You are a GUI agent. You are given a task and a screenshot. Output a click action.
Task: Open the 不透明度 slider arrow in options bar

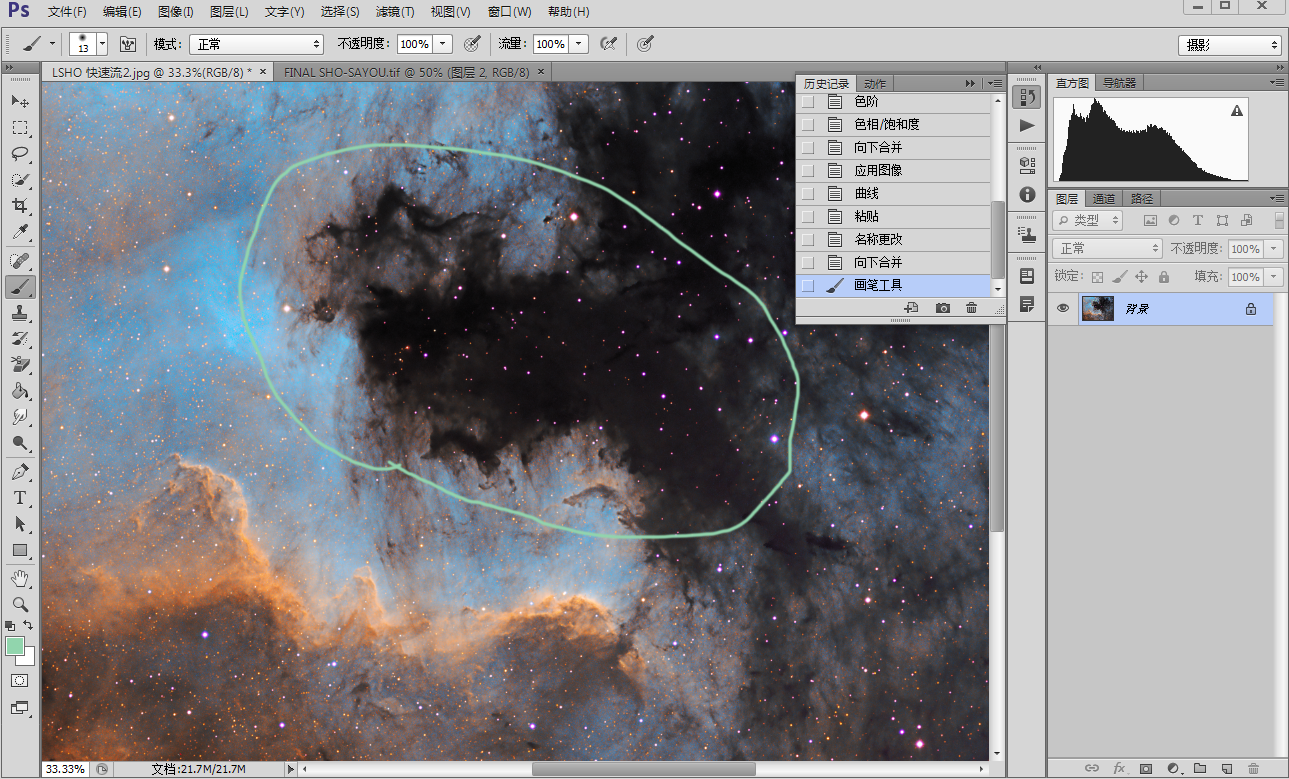[x=444, y=44]
